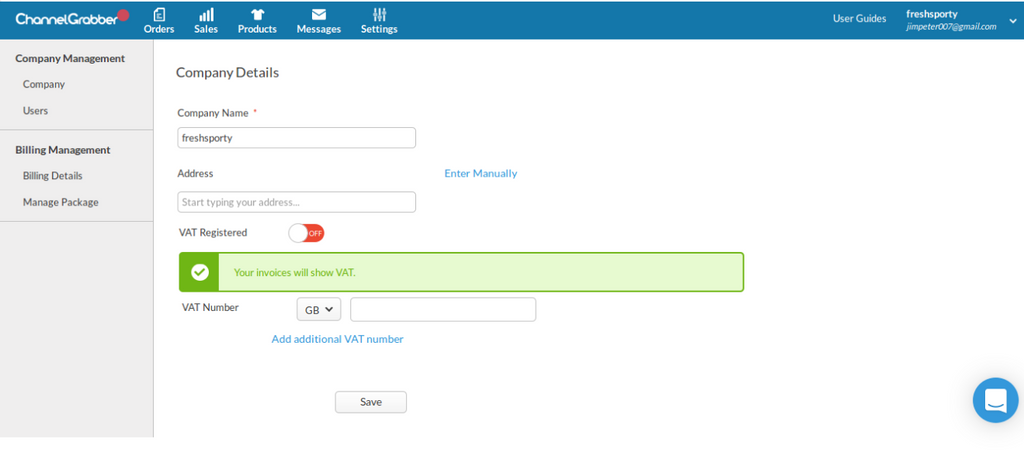1024x456 pixels.
Task: Open Billing Details in sidebar
Action: (53, 176)
